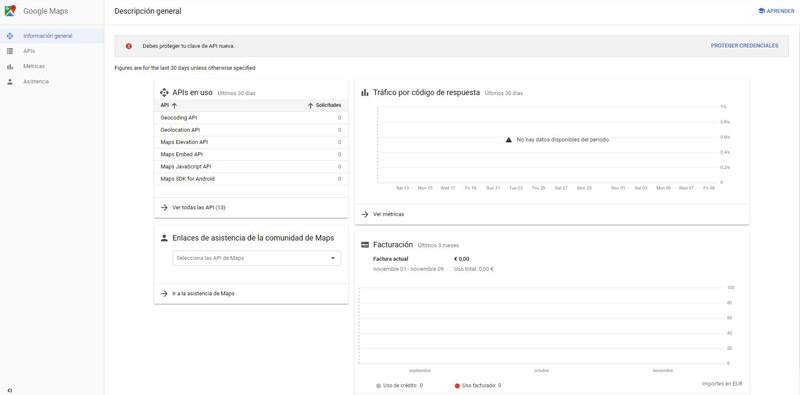
Task: Click the octubre label on billing chart
Action: [x=541, y=371]
